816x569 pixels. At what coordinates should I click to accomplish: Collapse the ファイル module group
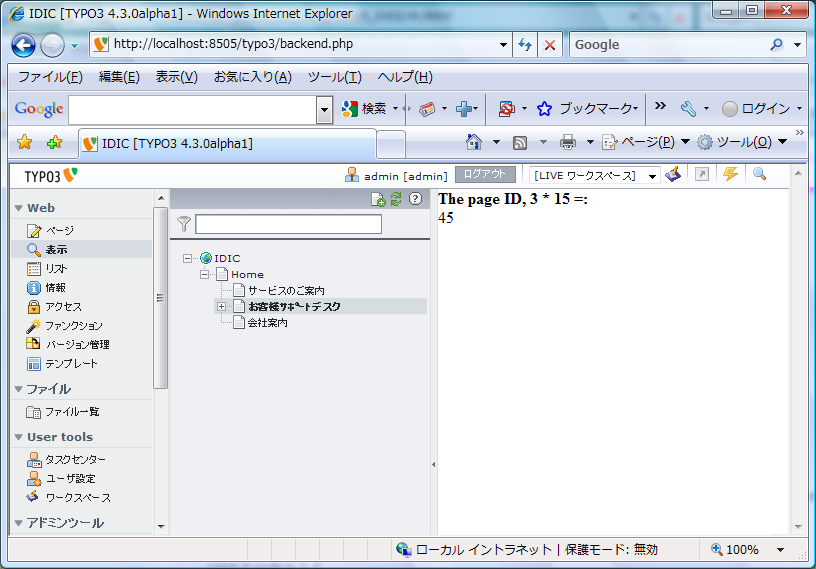pos(19,389)
